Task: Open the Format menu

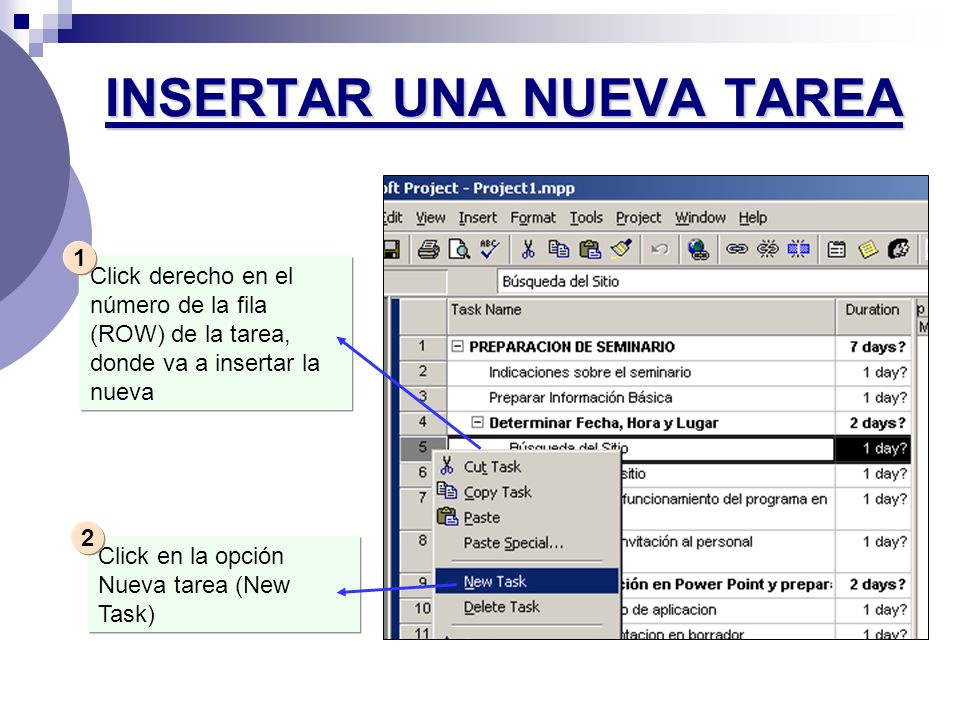Action: point(533,218)
